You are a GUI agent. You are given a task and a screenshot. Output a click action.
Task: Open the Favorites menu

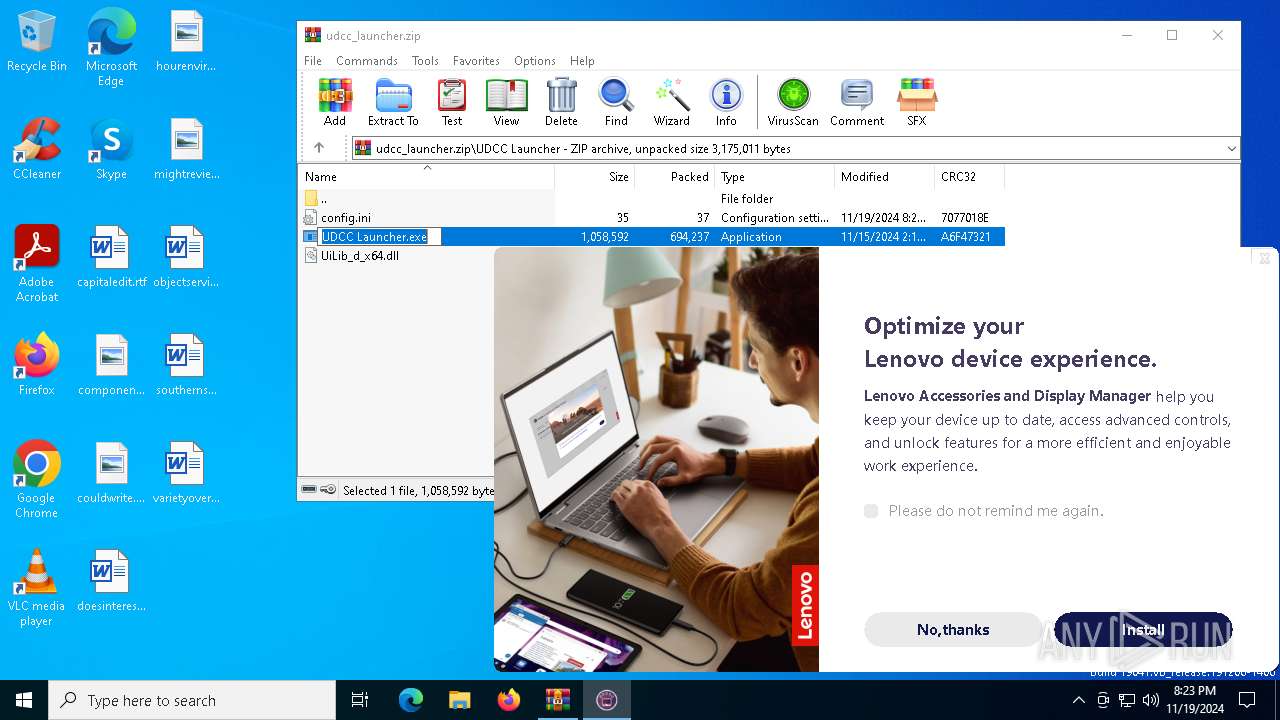pyautogui.click(x=476, y=61)
